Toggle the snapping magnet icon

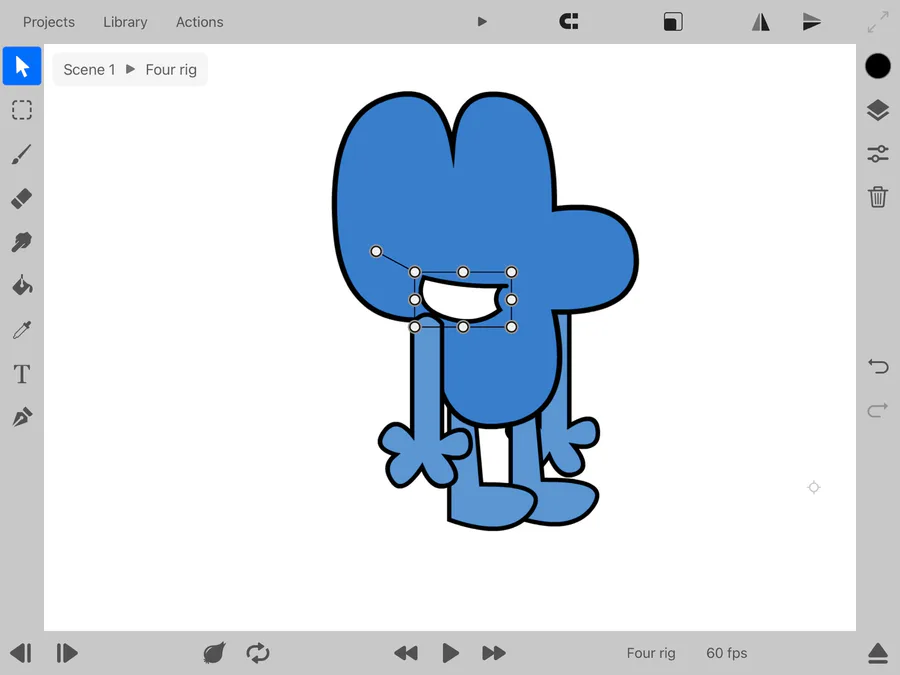pyautogui.click(x=569, y=22)
